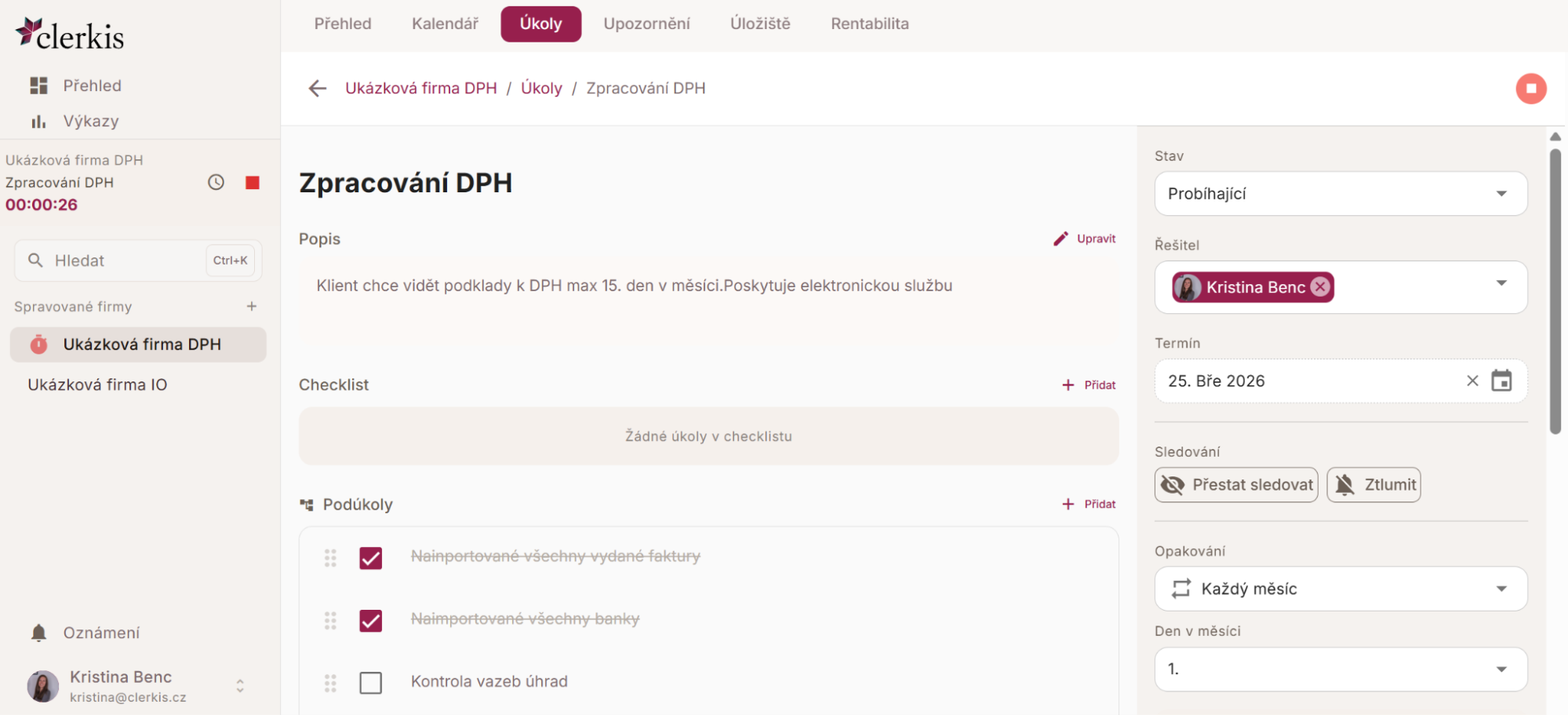Click the drag handle of Kontrola vazeb úhrad
1568x715 pixels.
330,683
